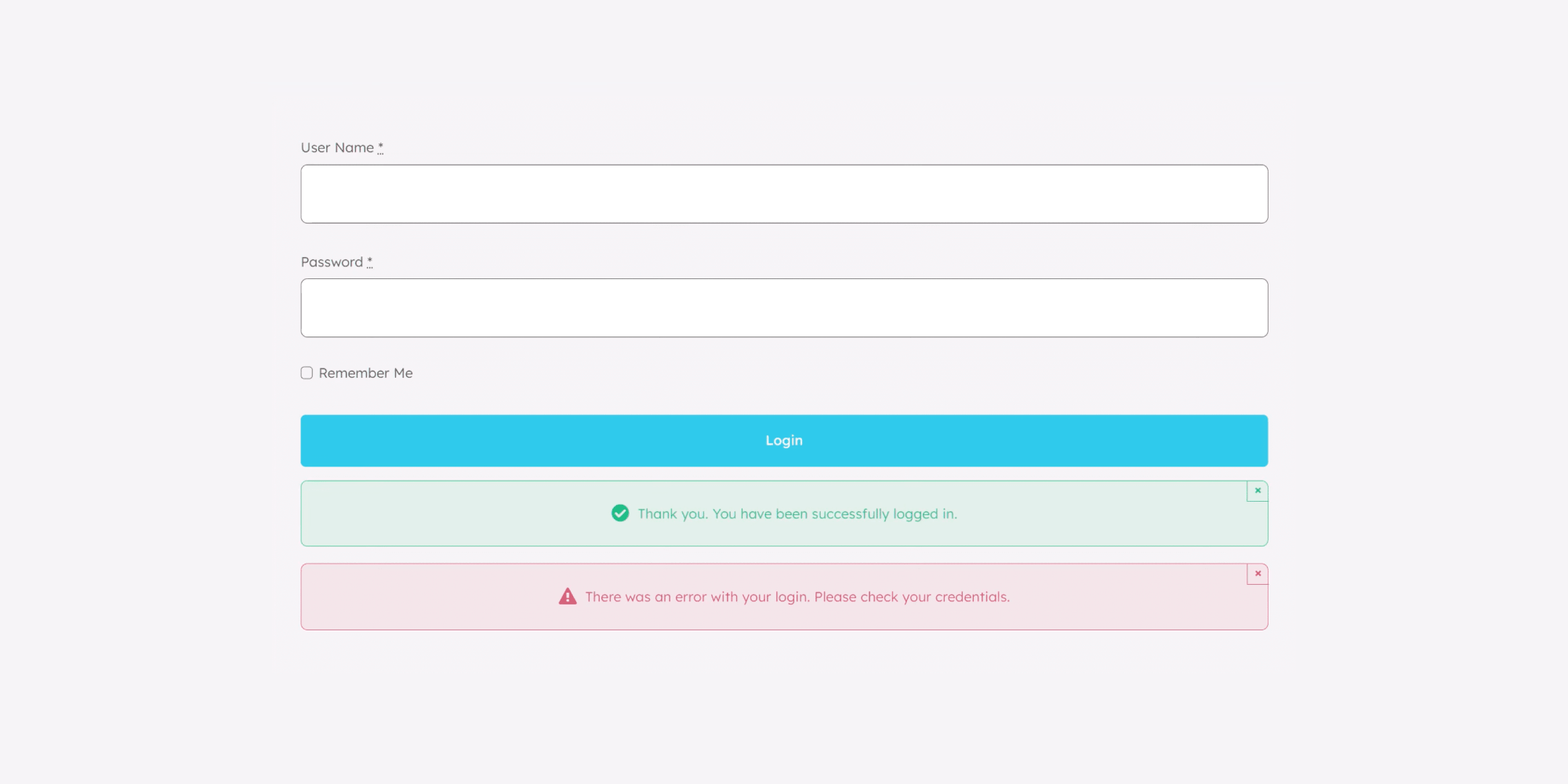
Task: Click inside the User Name input field
Action: [784, 194]
